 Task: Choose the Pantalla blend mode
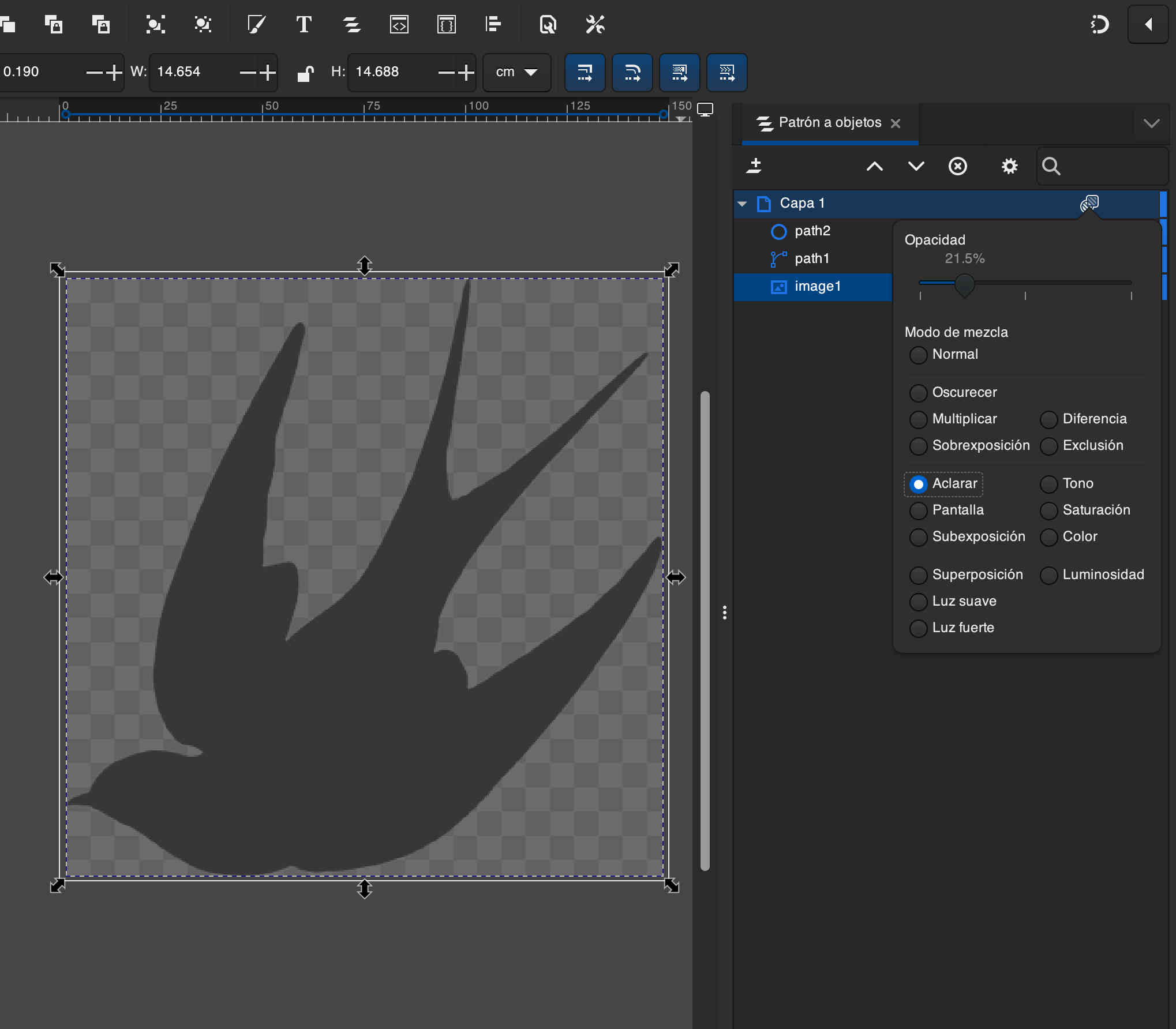coord(947,510)
